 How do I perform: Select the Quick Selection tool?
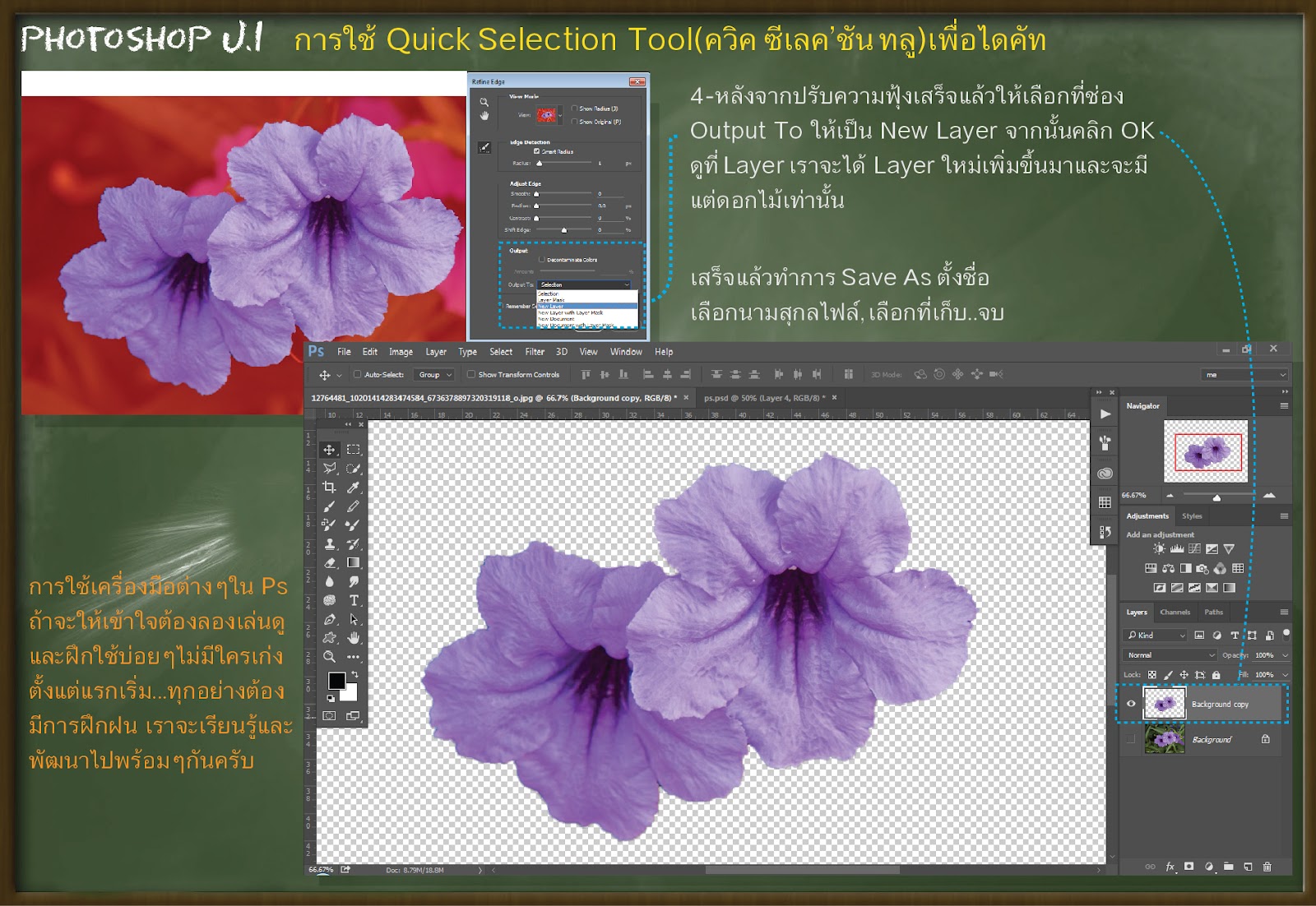pos(354,468)
